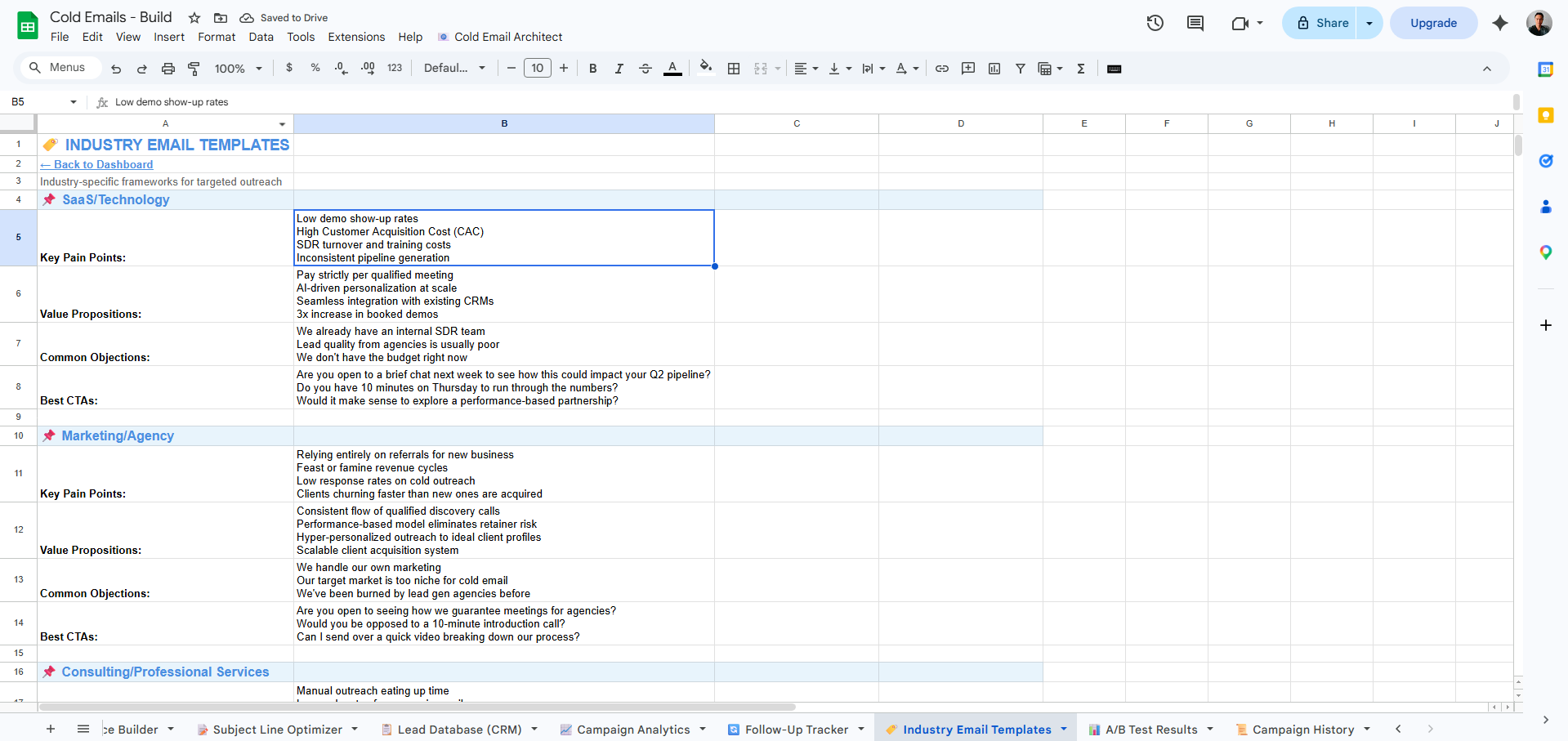The image size is (1568, 741).
Task: Insert a comment from toolbar
Action: click(968, 69)
